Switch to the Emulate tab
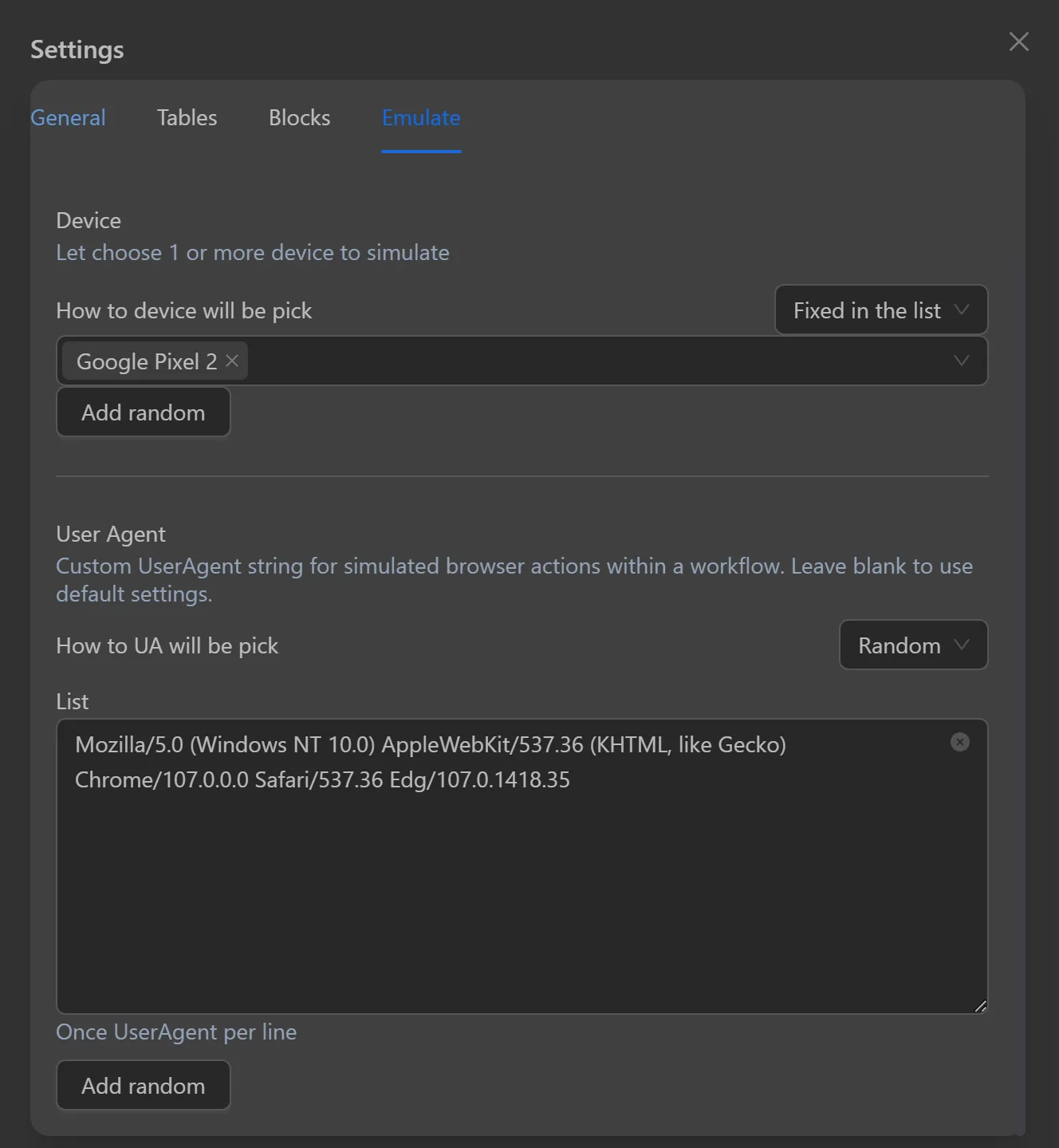This screenshot has height=1148, width=1059. click(x=421, y=117)
